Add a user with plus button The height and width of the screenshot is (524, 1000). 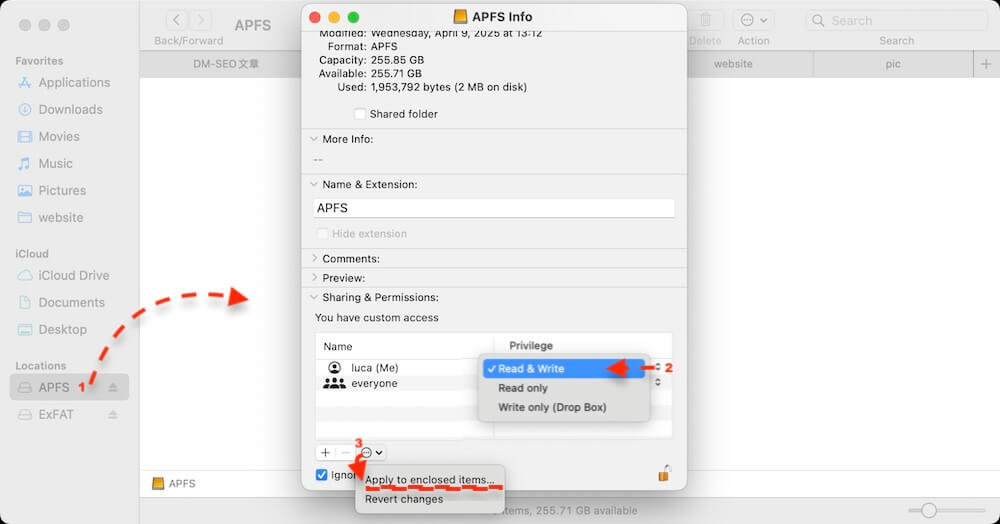325,453
